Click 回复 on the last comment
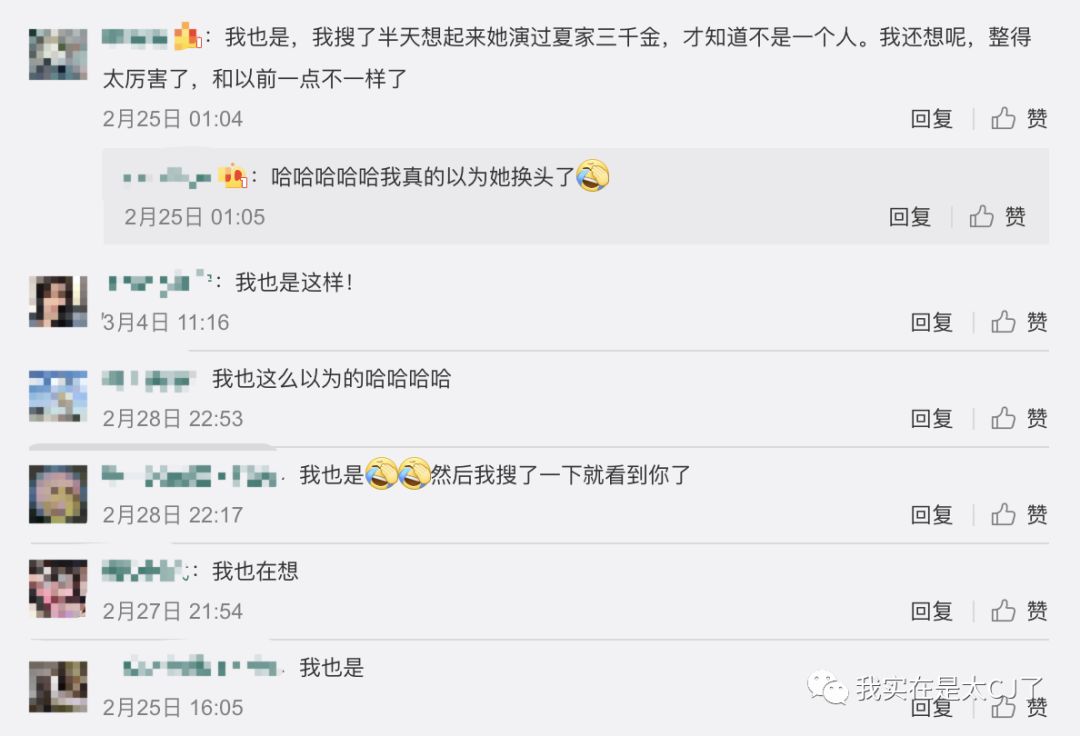1080x736 pixels. 931,706
